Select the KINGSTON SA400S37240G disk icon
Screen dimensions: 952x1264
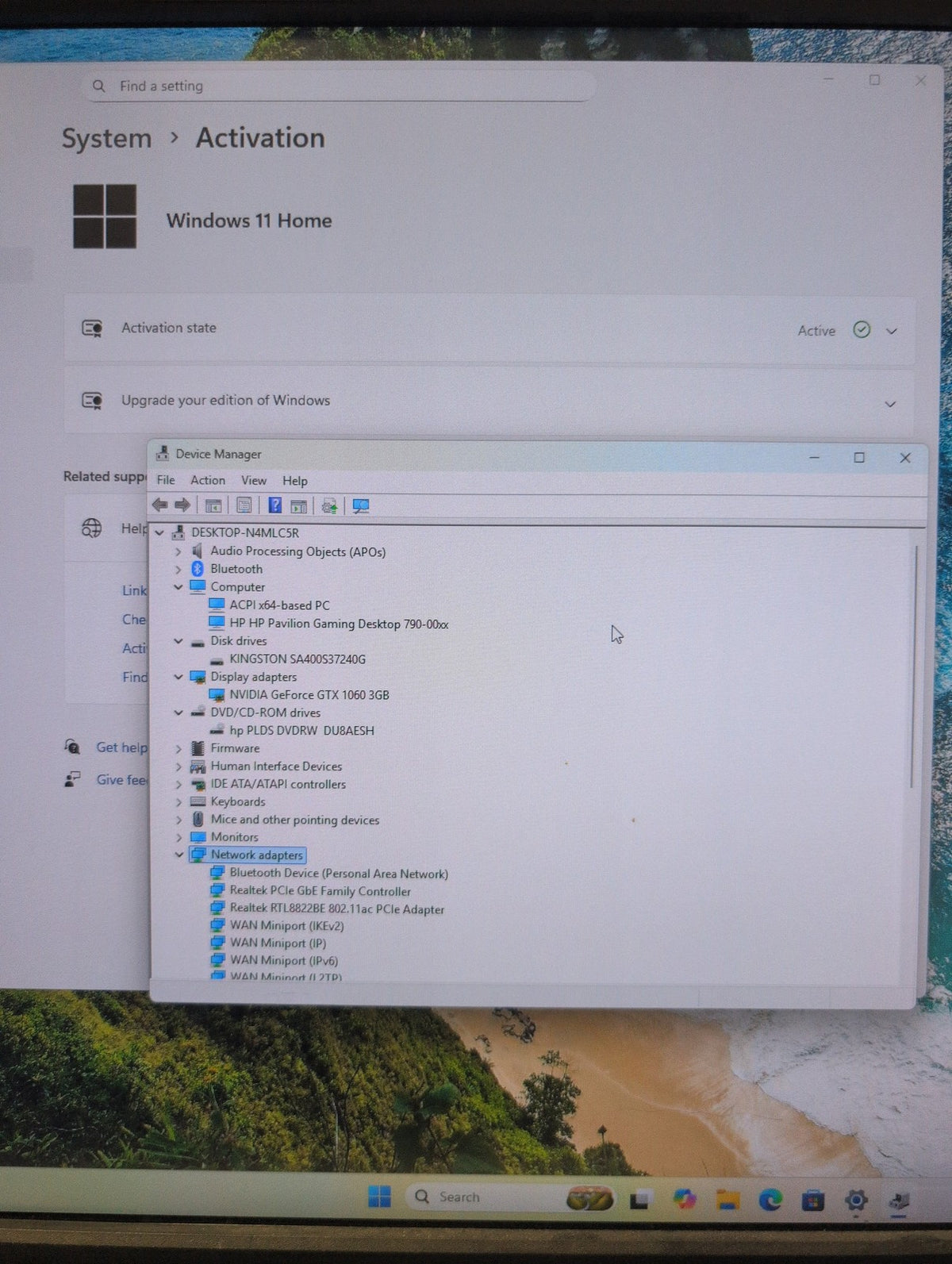216,659
